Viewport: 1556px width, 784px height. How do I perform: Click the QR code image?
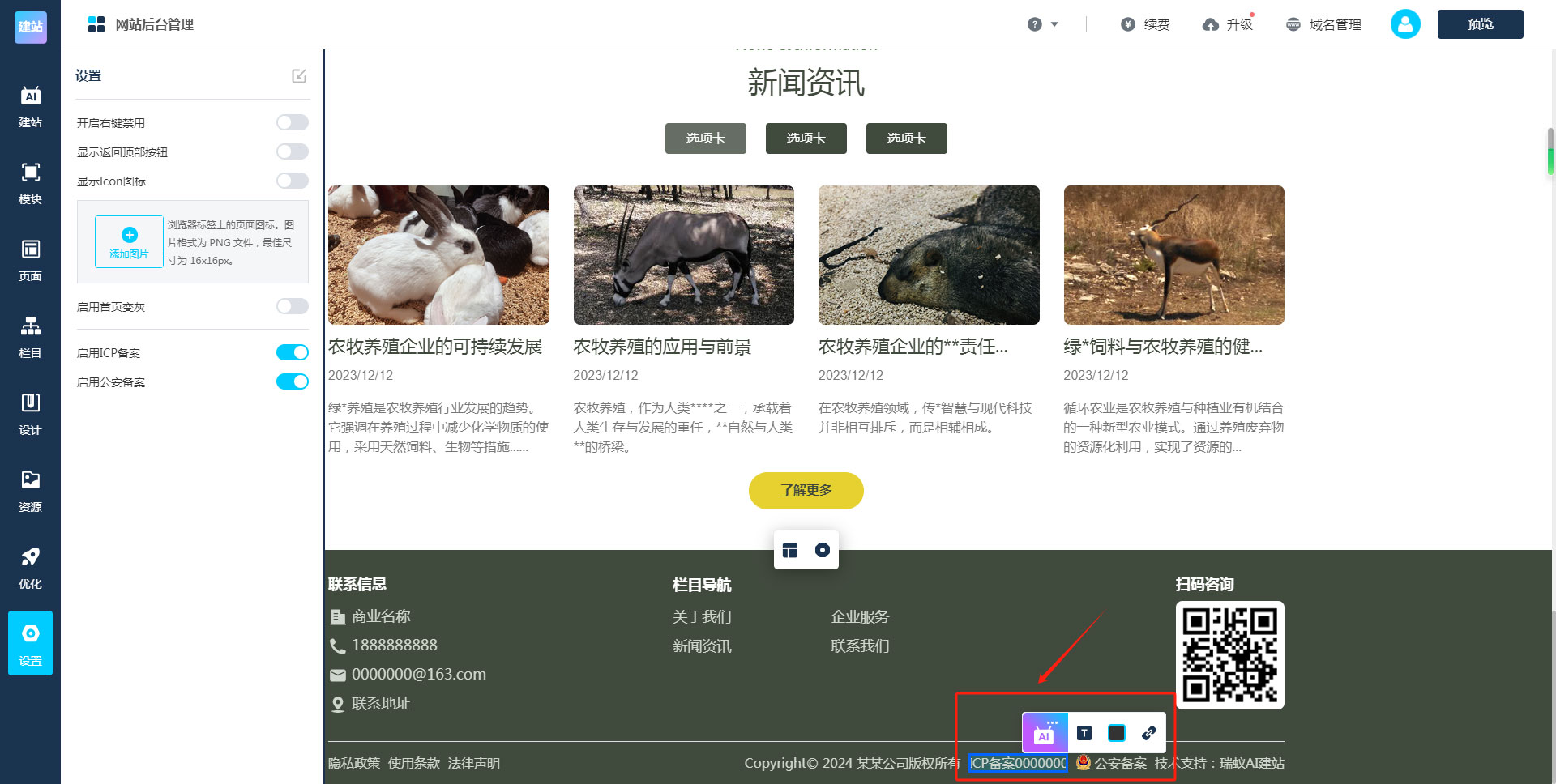coord(1230,655)
